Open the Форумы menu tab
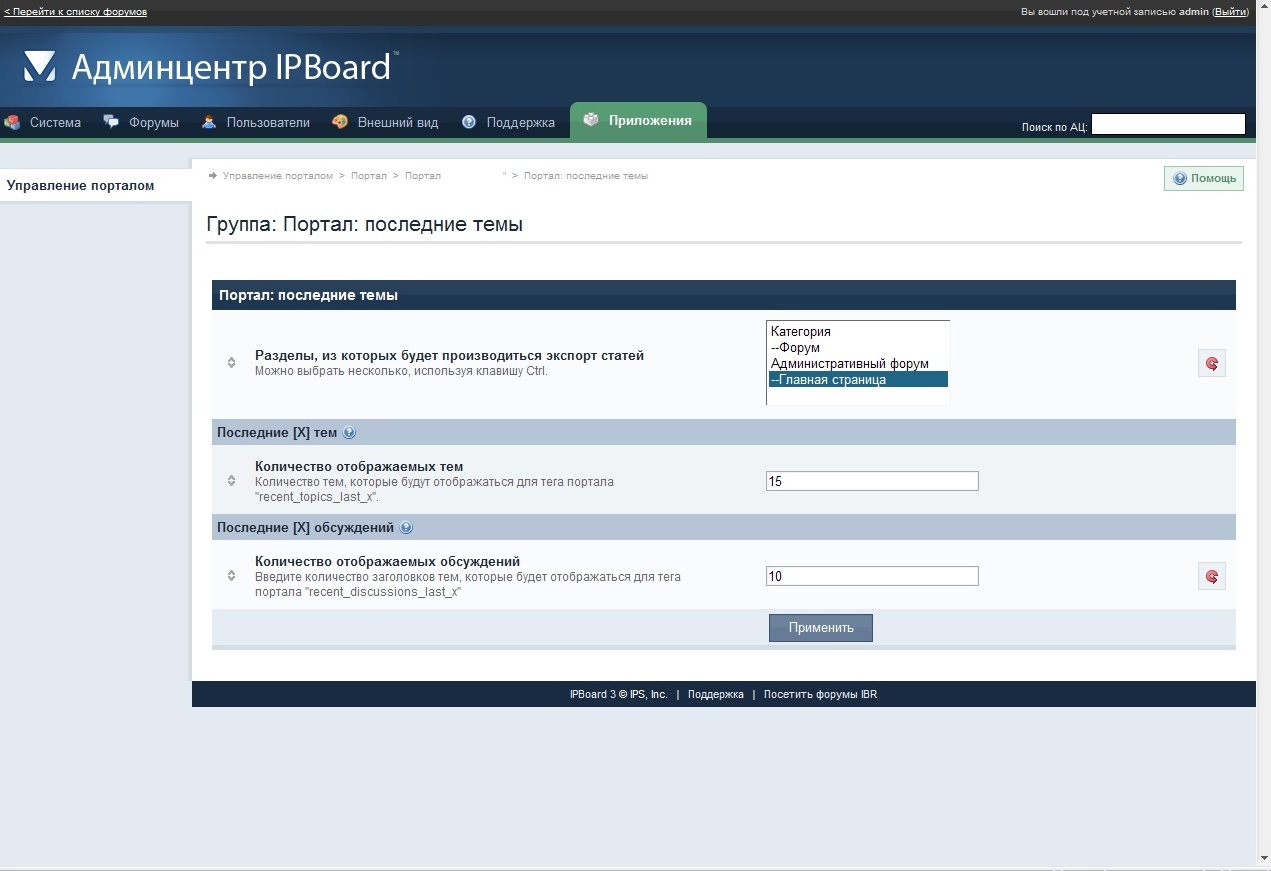Viewport: 1271px width, 871px height. tap(142, 123)
